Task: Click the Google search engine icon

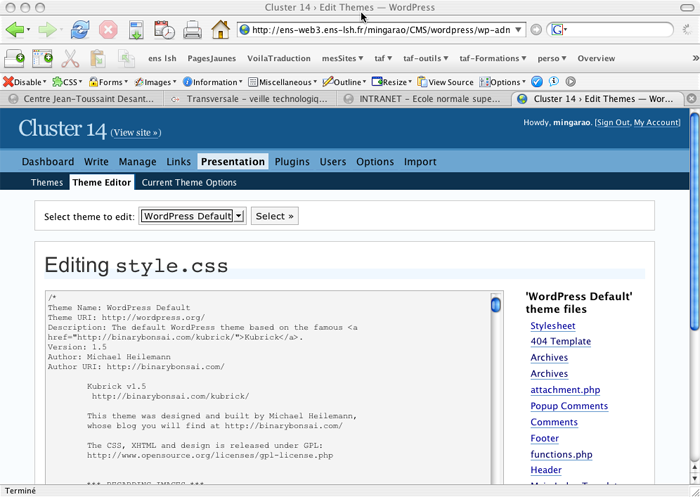Action: [557, 30]
